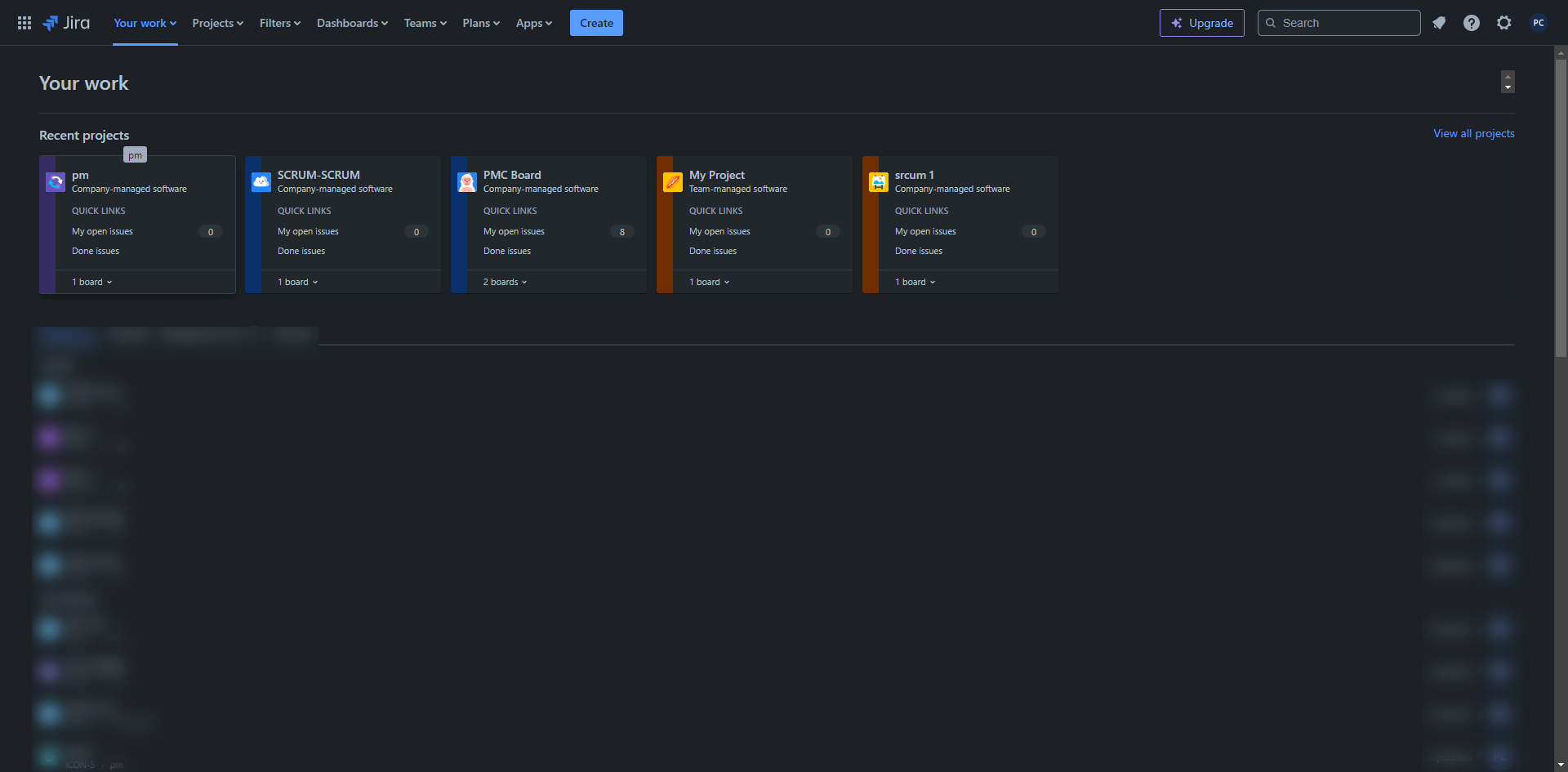Expand the 2 boards dropdown in PMC Board
The image size is (1568, 772).
(505, 282)
